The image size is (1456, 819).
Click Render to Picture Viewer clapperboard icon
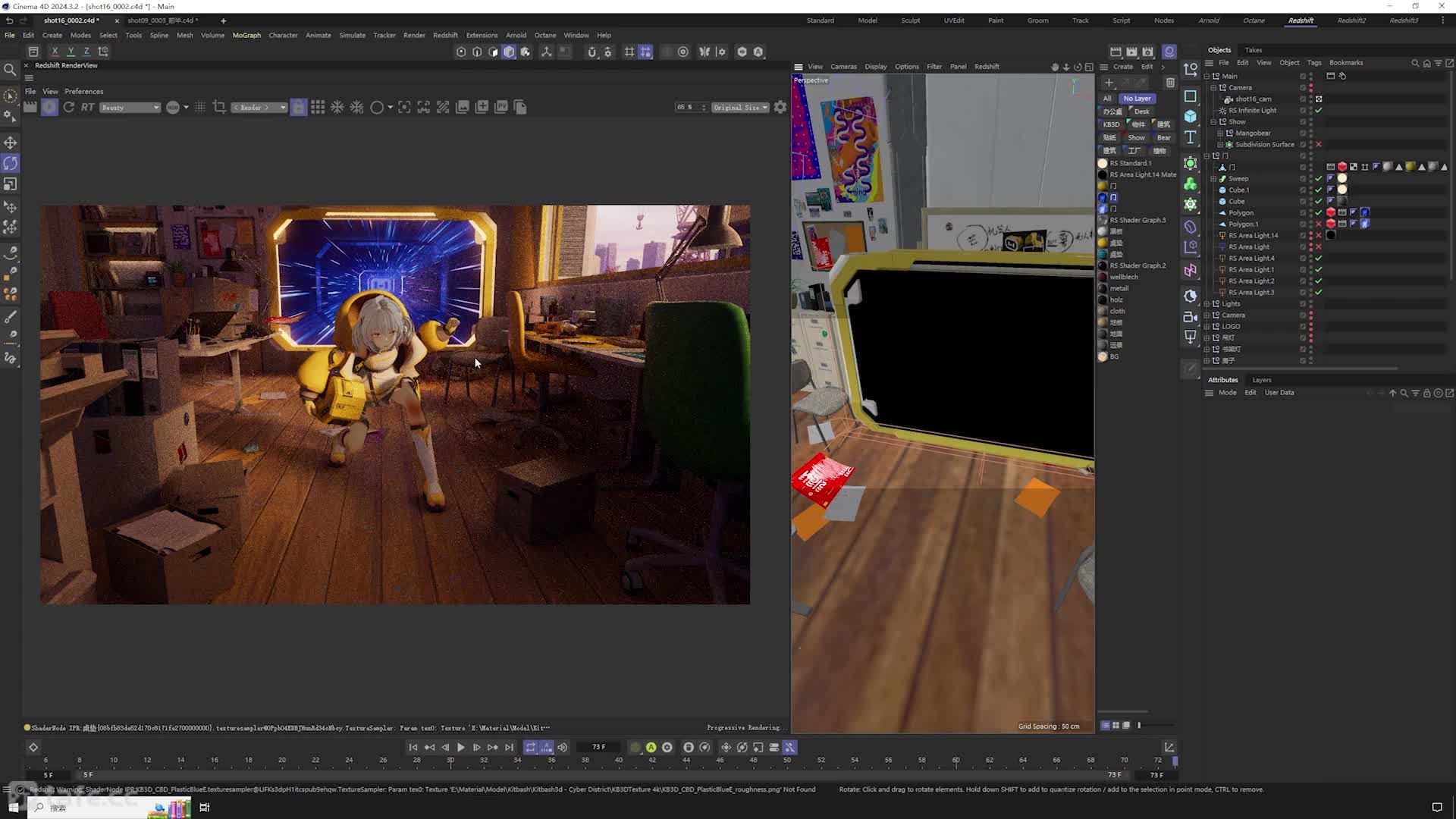[x=1131, y=52]
